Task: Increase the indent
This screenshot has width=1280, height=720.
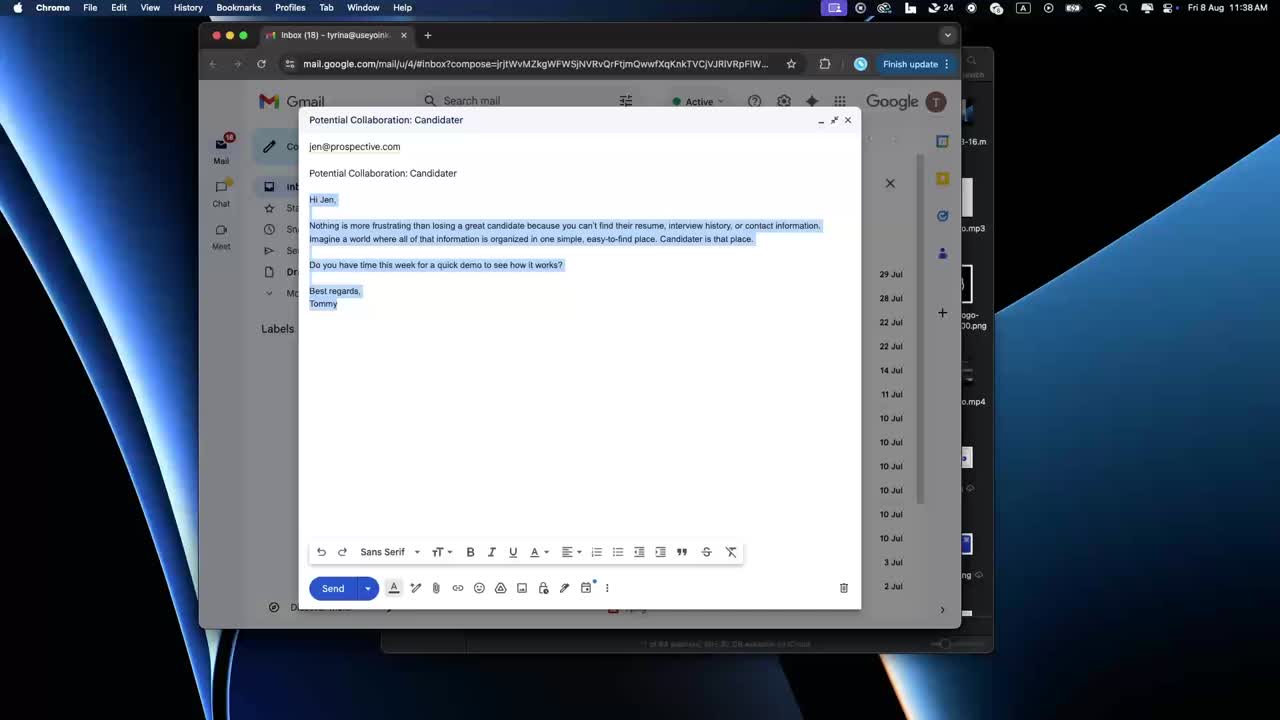Action: tap(660, 552)
